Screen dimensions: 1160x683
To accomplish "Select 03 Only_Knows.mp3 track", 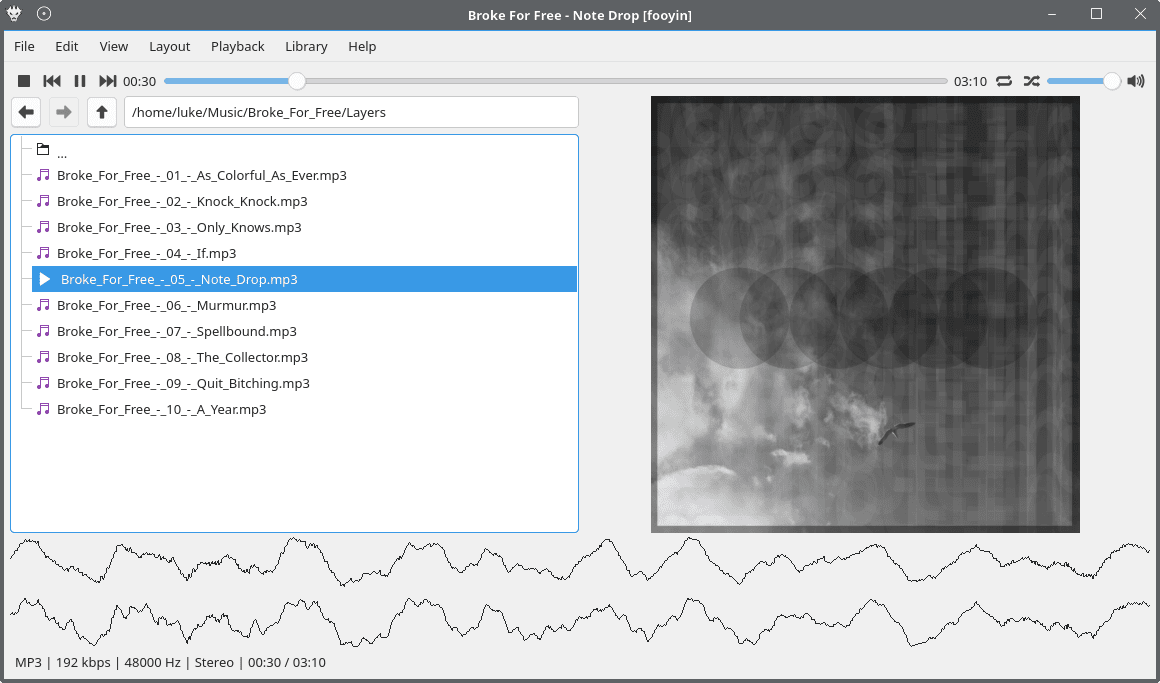I will (x=305, y=227).
